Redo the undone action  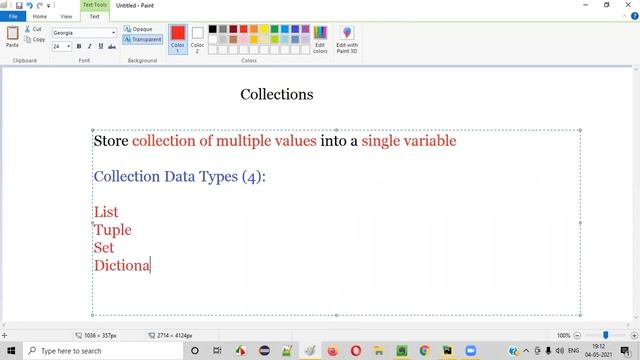40,6
